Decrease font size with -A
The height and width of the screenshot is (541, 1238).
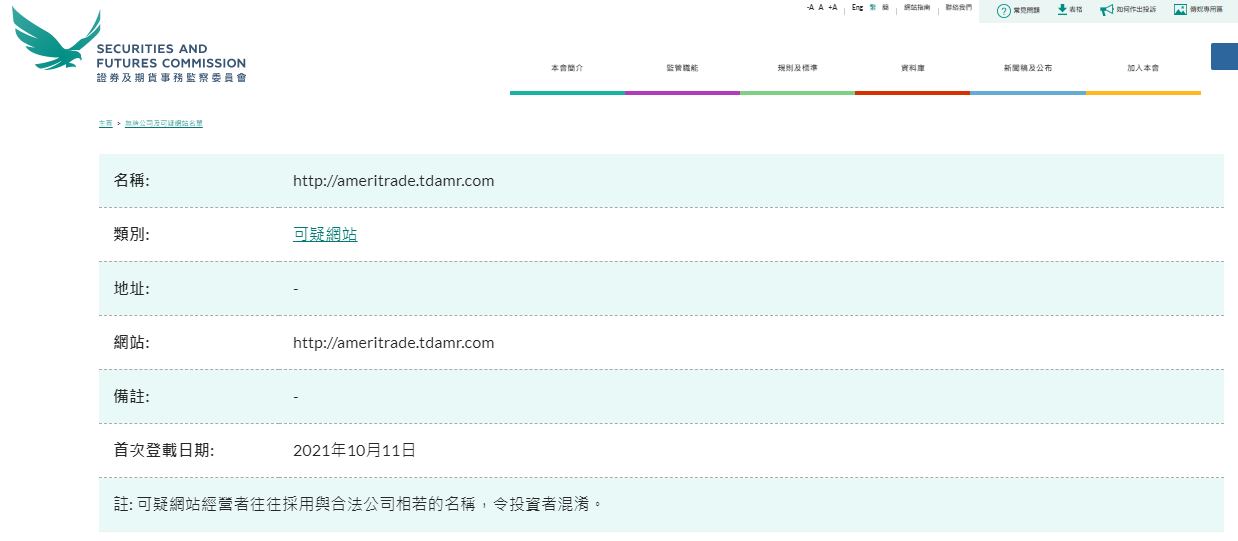coord(810,7)
